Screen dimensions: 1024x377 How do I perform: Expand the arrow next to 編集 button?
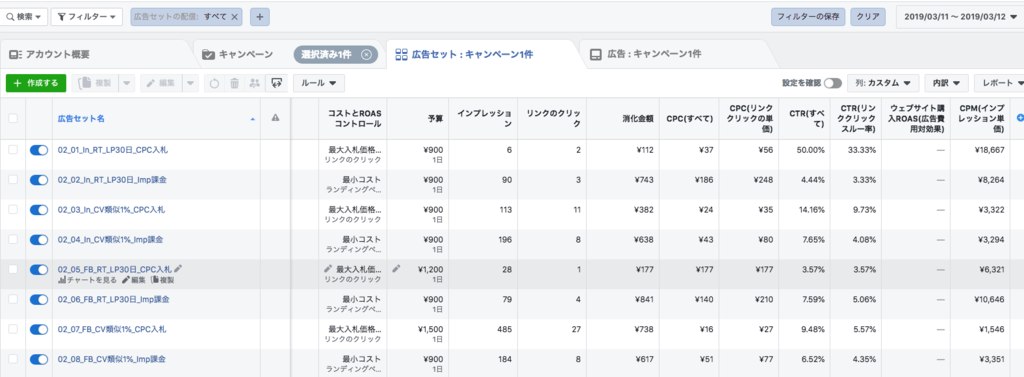tap(190, 83)
